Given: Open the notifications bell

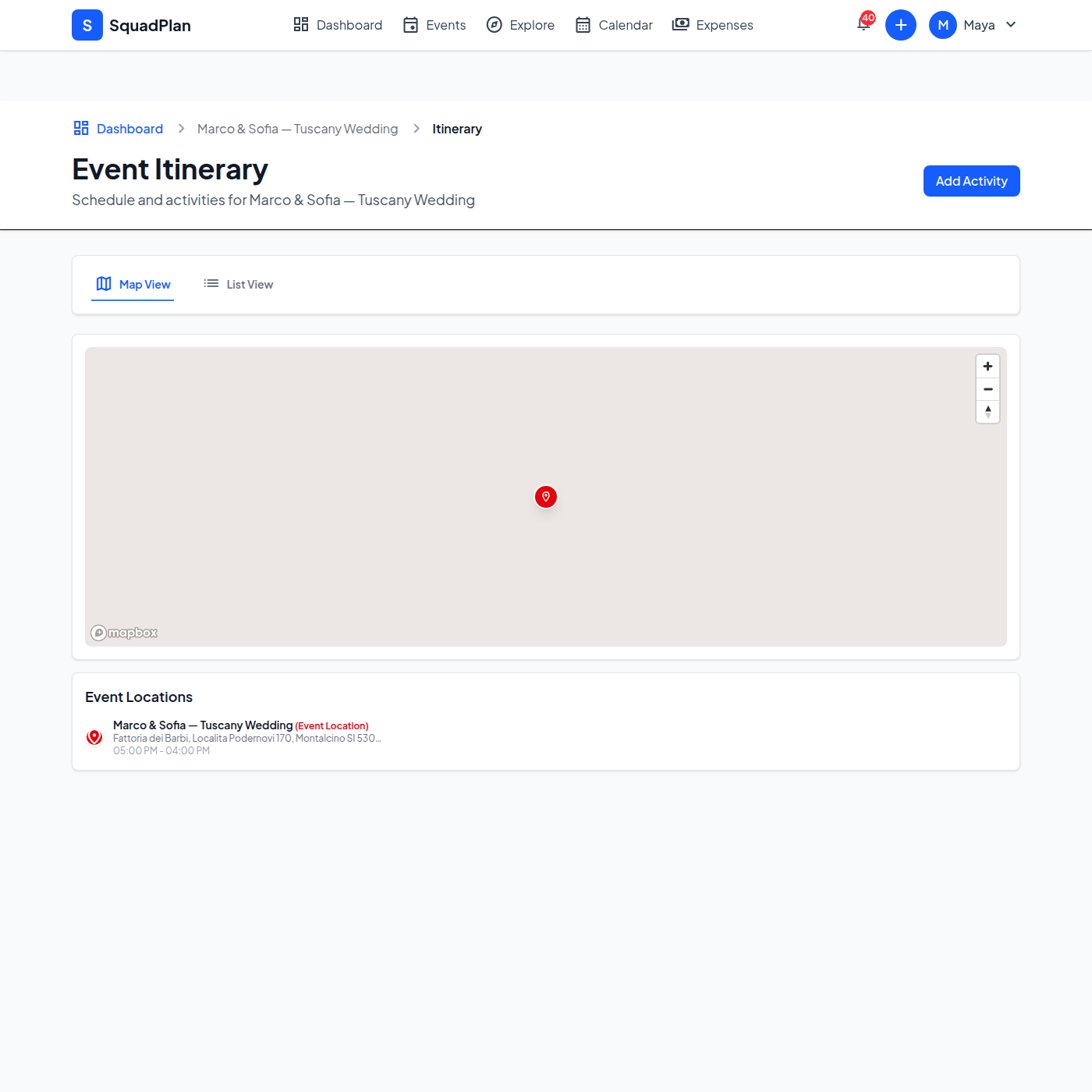Looking at the screenshot, I should [863, 24].
